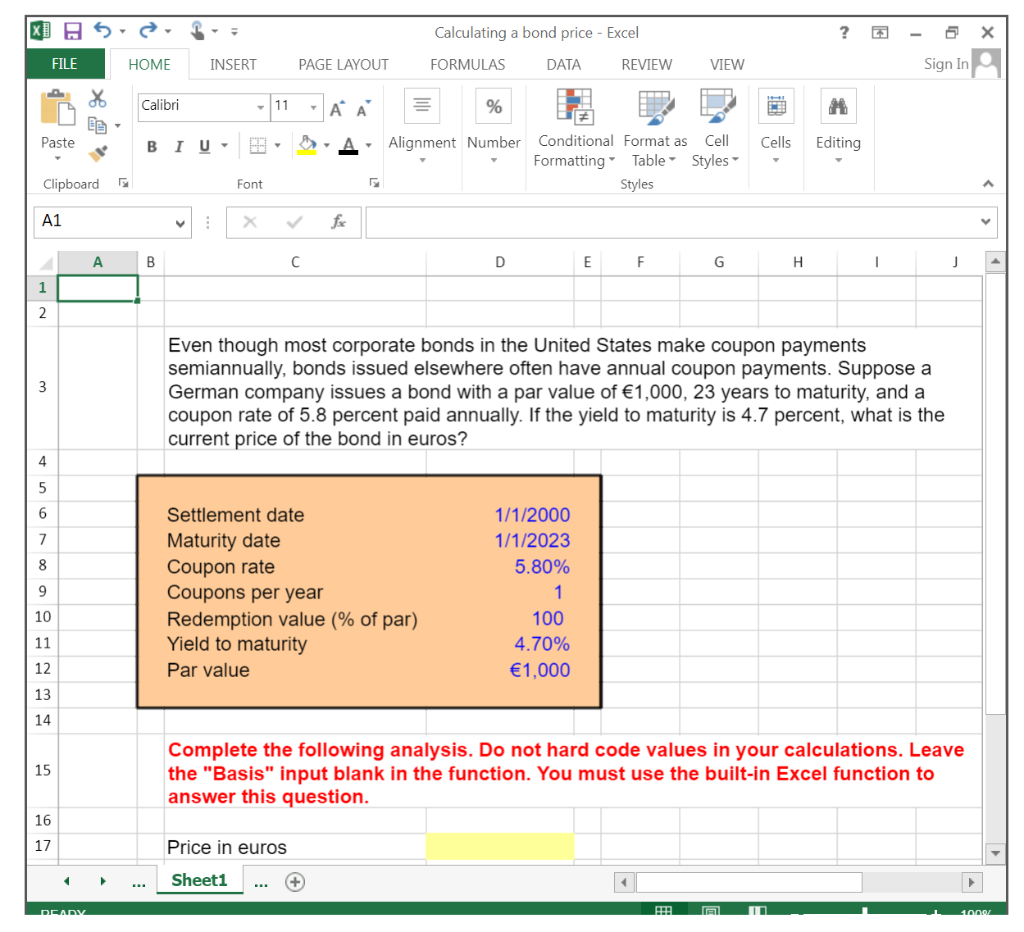This screenshot has height=932, width=1024.
Task: Click the Cut (scissors) icon
Action: (97, 97)
